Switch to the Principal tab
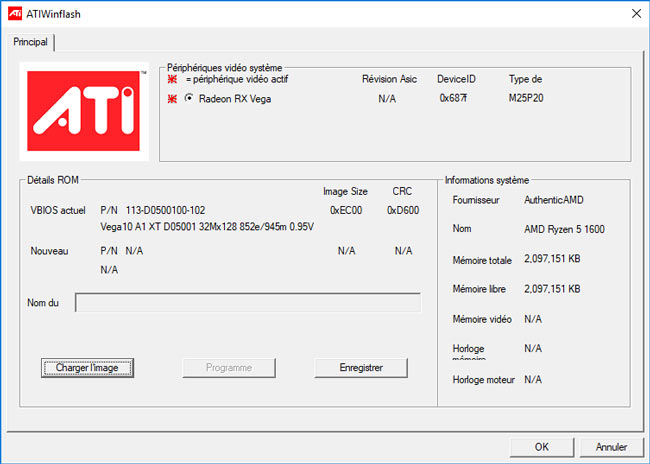Viewport: 650px width, 464px height. [31, 42]
